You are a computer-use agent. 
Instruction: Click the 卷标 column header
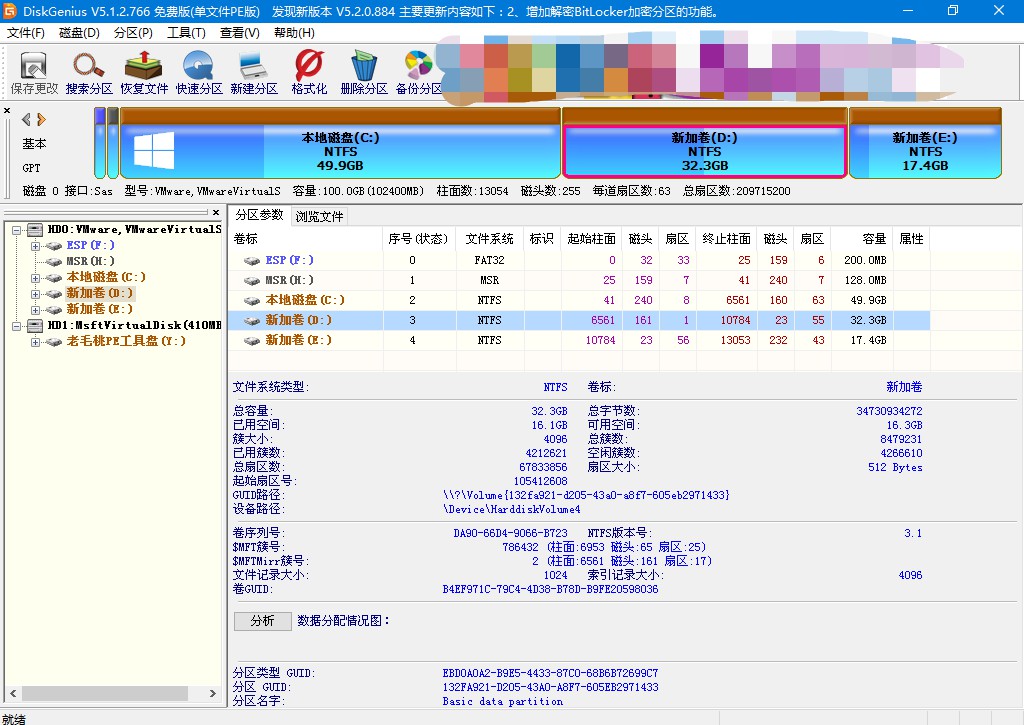(305, 239)
